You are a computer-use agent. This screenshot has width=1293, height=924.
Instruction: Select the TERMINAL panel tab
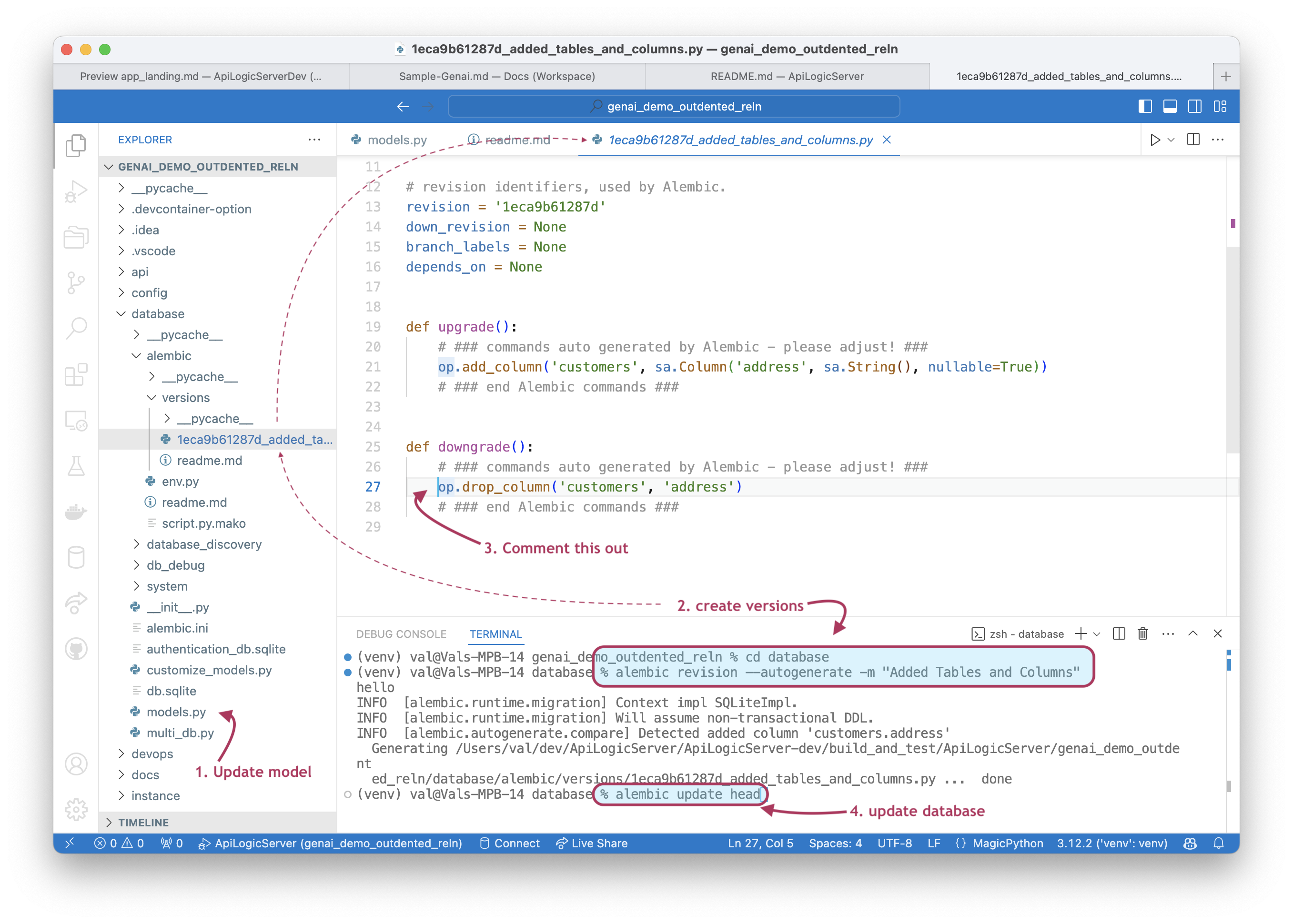tap(495, 634)
